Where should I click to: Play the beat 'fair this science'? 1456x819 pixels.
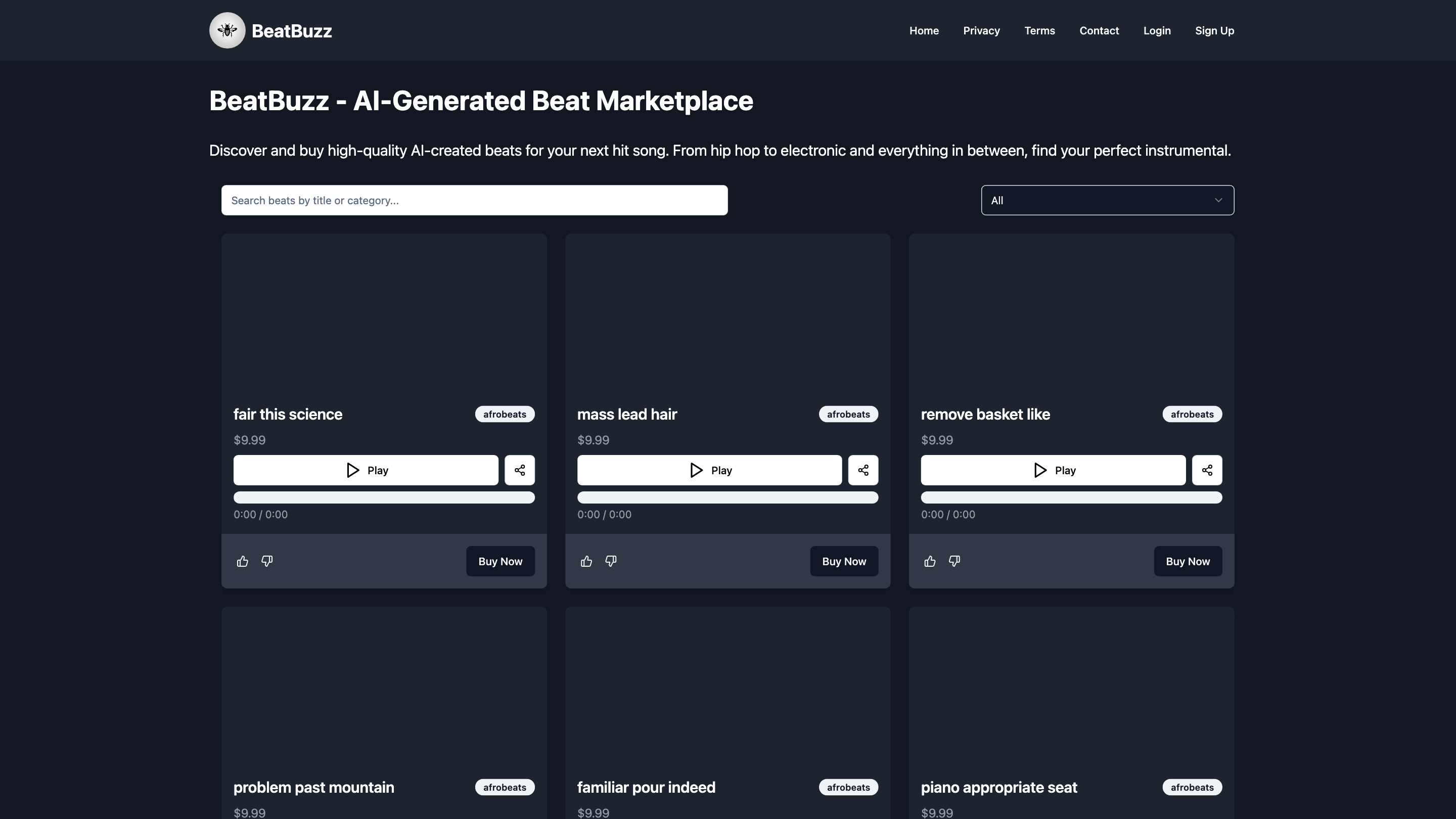[366, 470]
